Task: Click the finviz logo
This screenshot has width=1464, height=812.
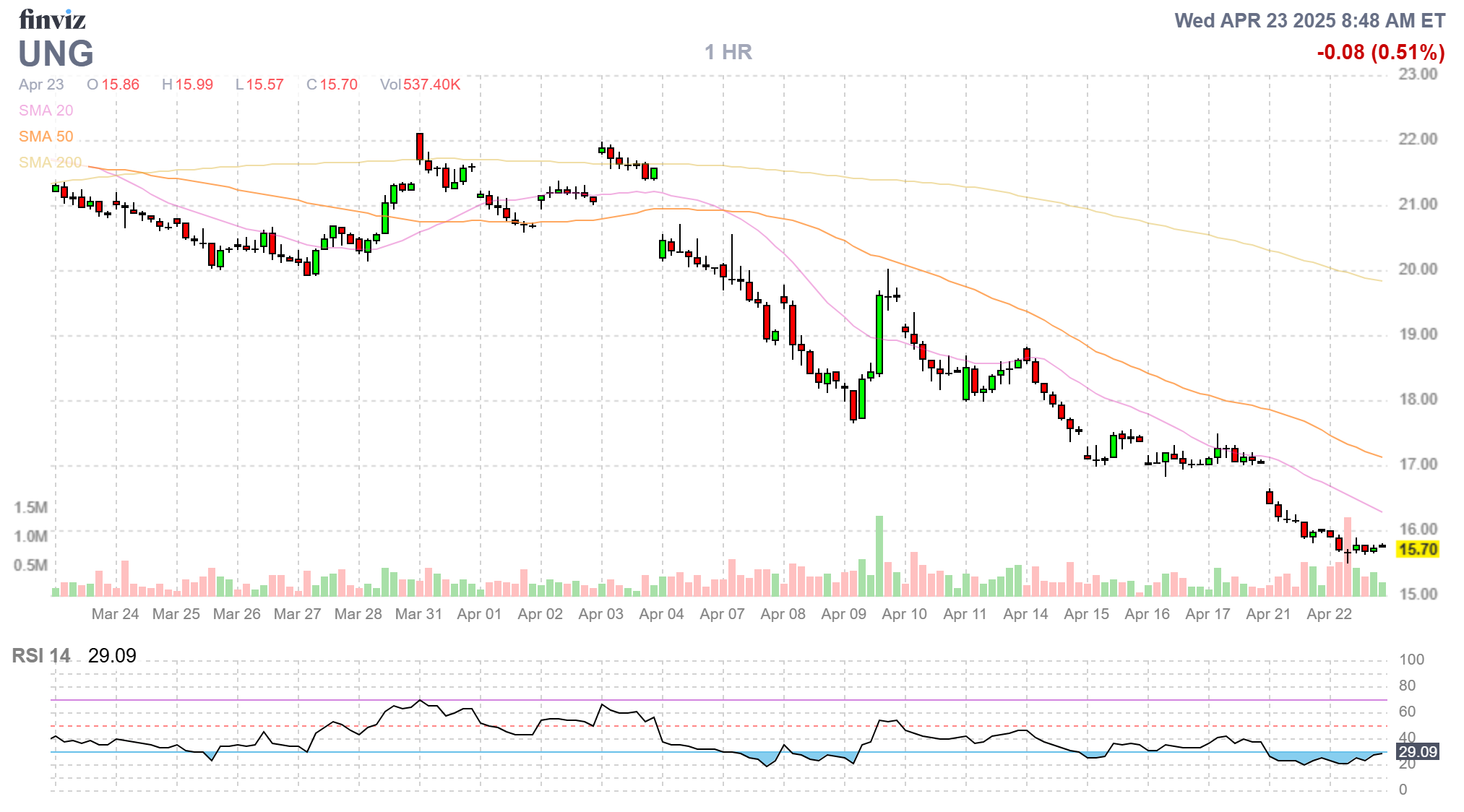Action: (x=52, y=19)
